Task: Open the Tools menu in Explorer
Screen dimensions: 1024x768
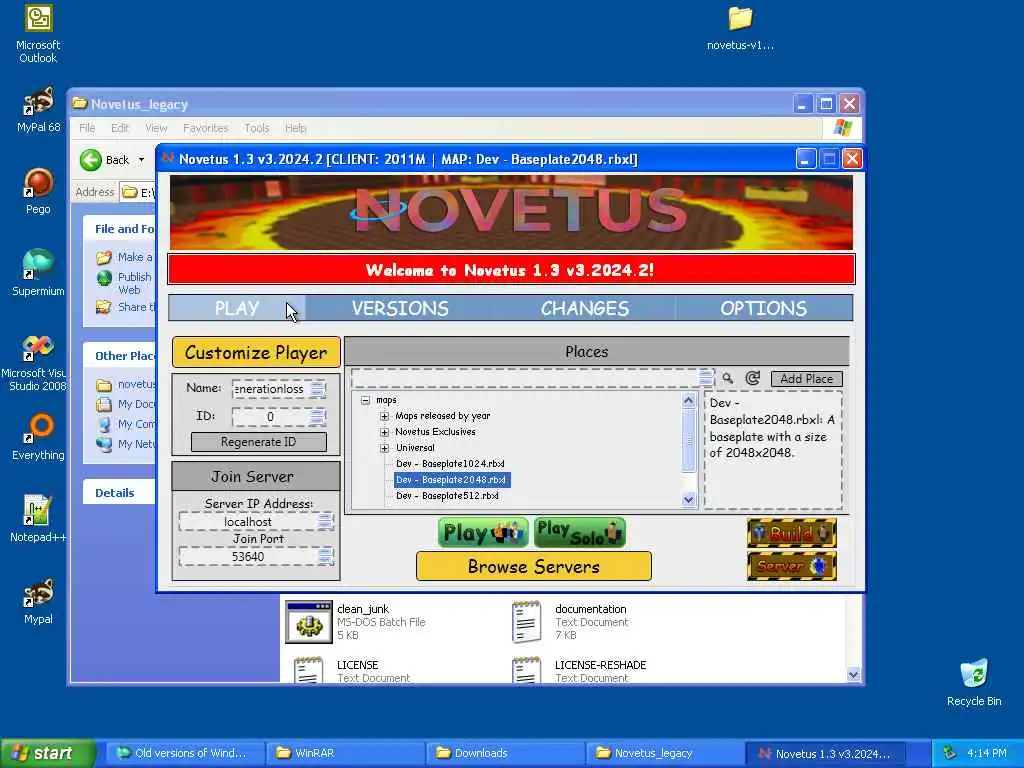Action: [x=257, y=128]
